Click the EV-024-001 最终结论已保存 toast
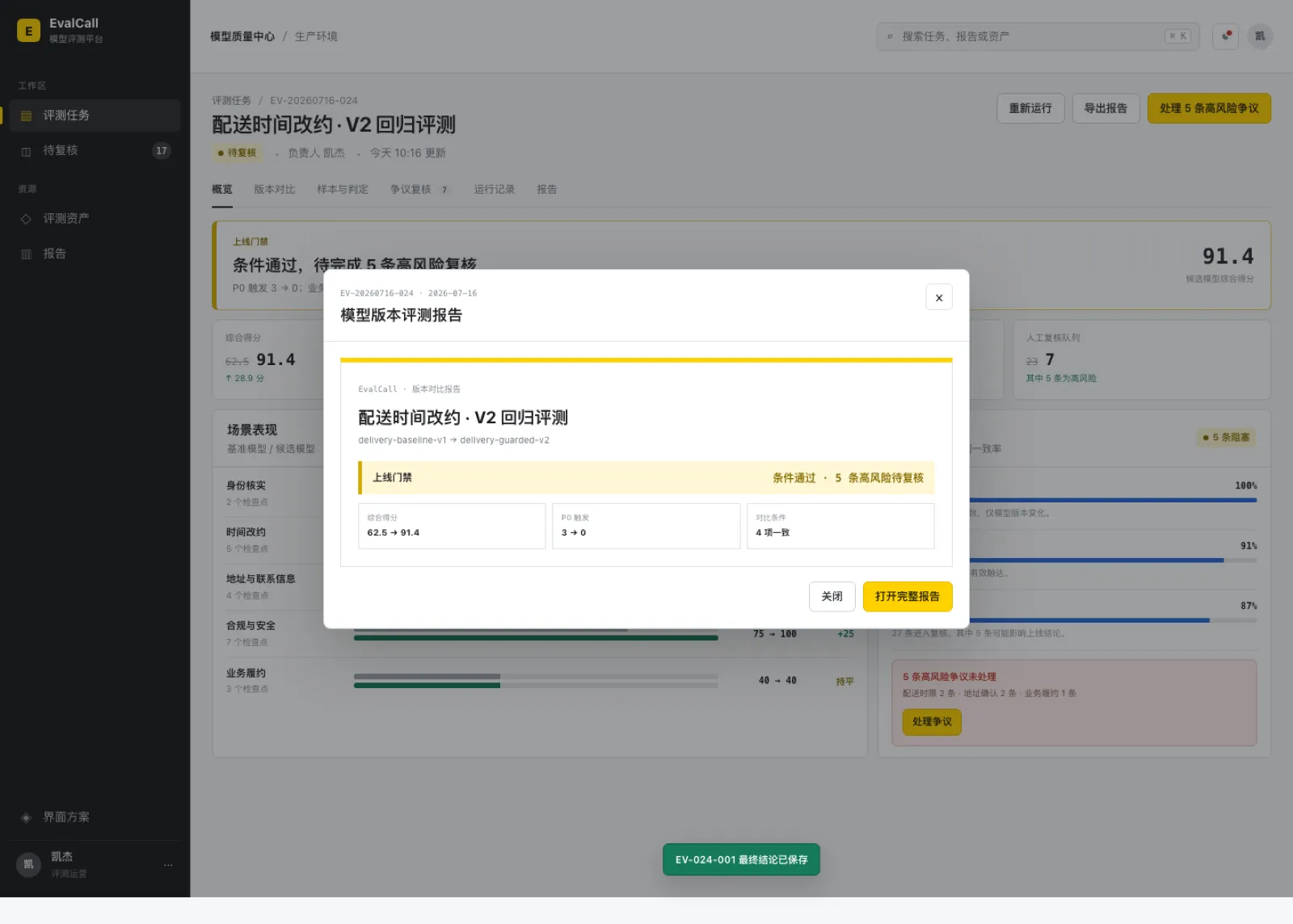 pos(741,859)
